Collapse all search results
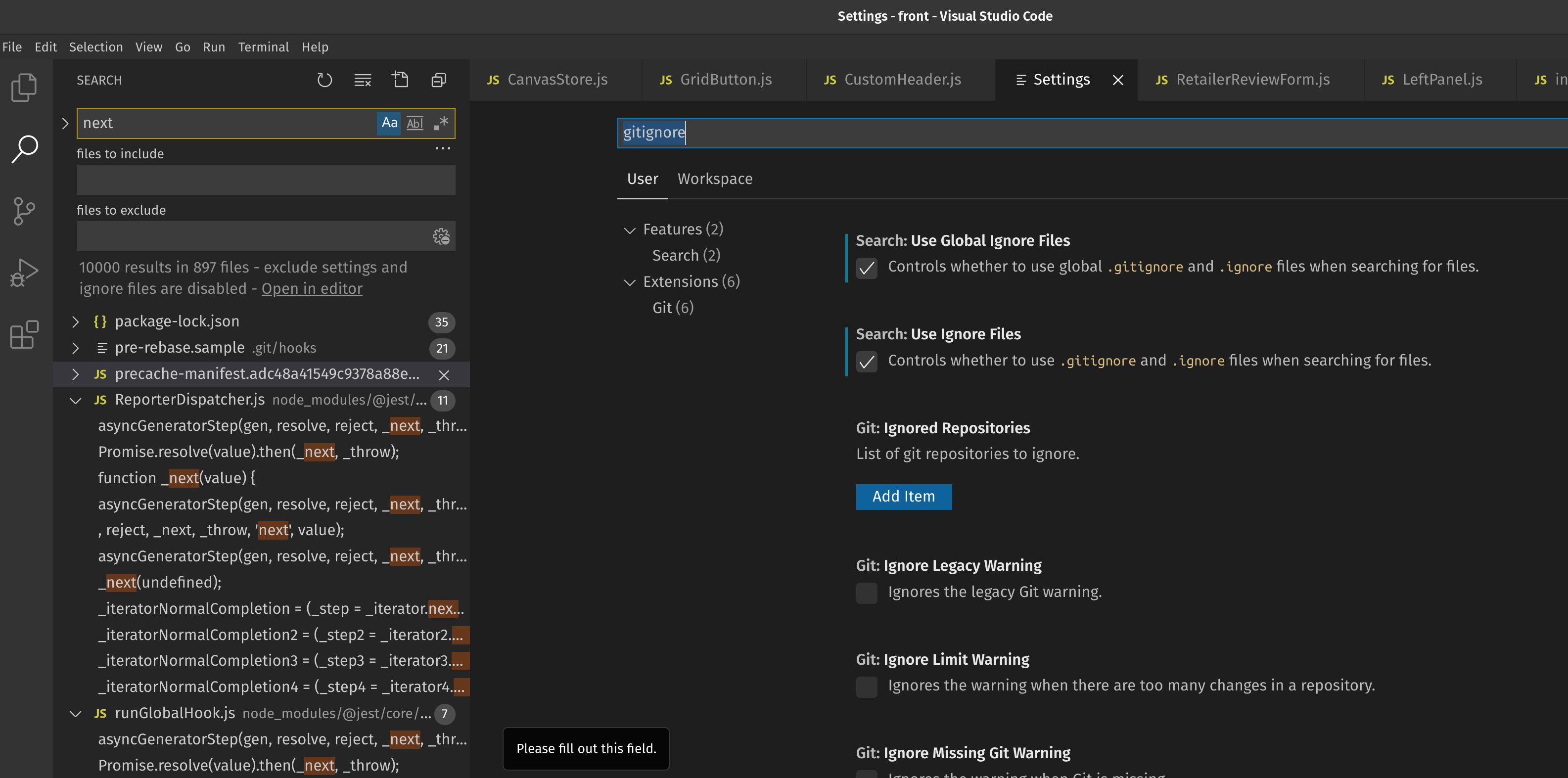 [438, 80]
